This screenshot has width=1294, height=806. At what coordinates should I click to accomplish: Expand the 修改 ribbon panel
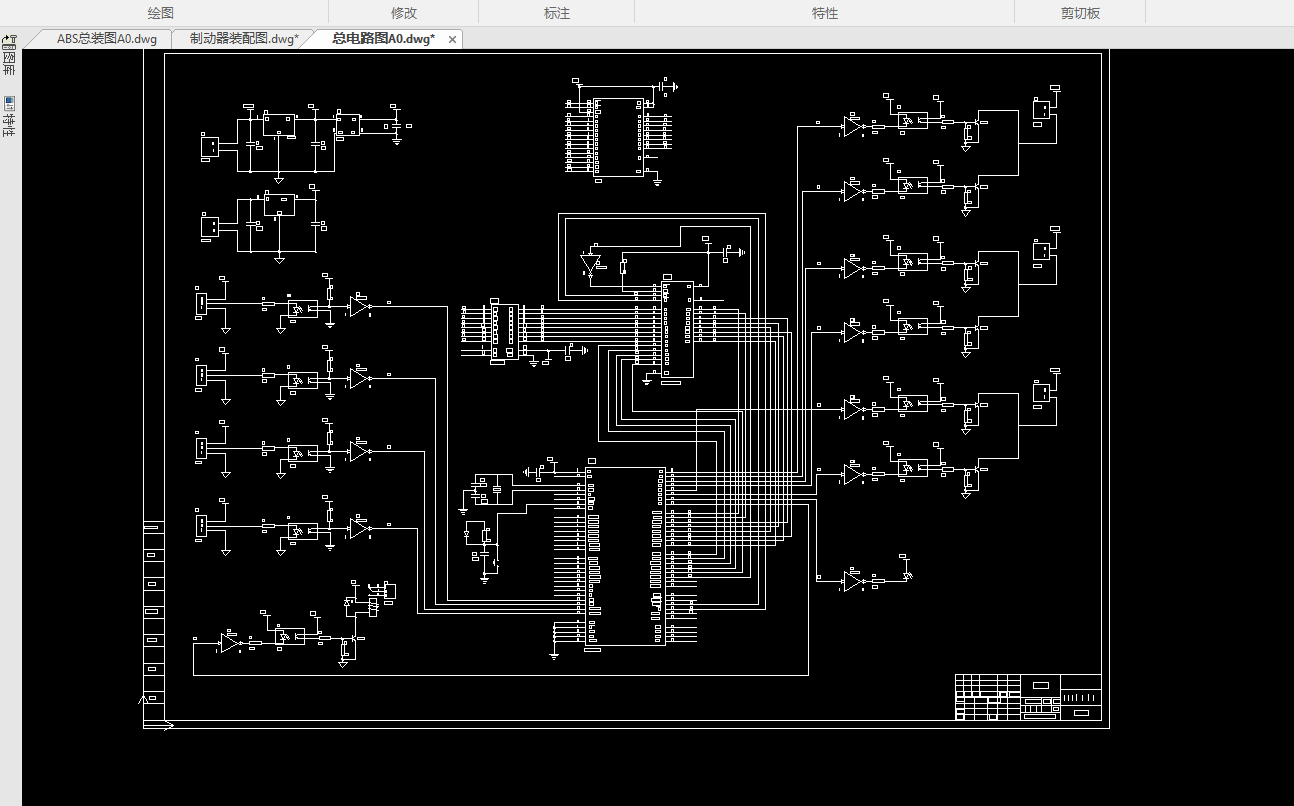[404, 13]
